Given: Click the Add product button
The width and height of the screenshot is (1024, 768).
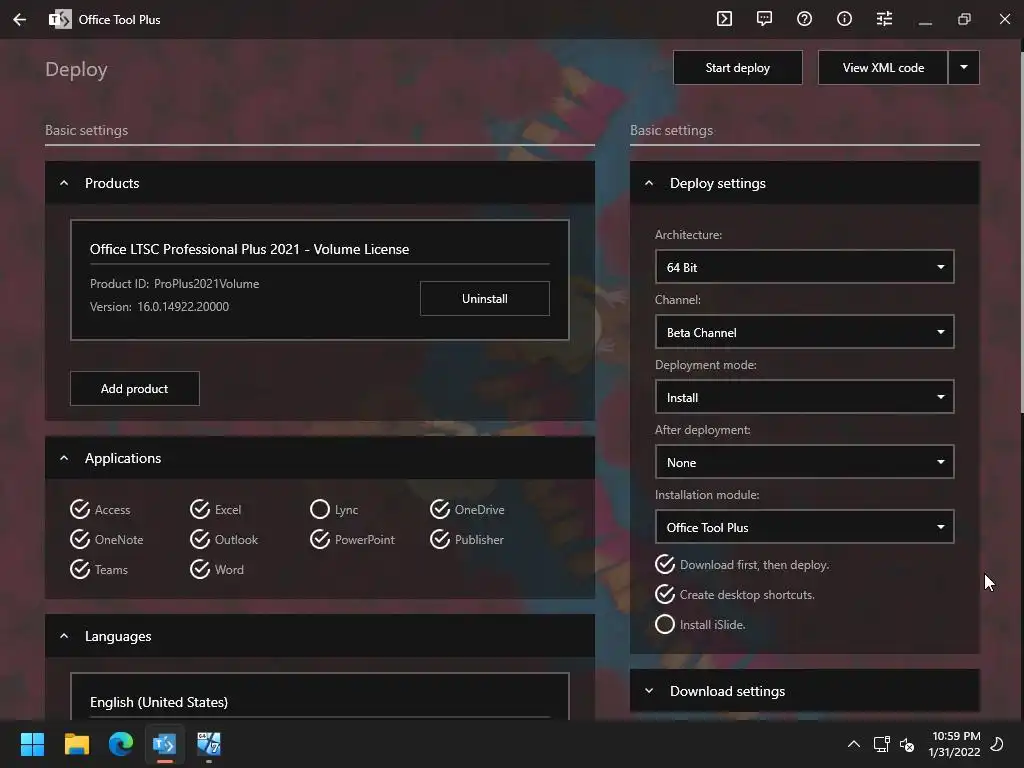Looking at the screenshot, I should (135, 389).
